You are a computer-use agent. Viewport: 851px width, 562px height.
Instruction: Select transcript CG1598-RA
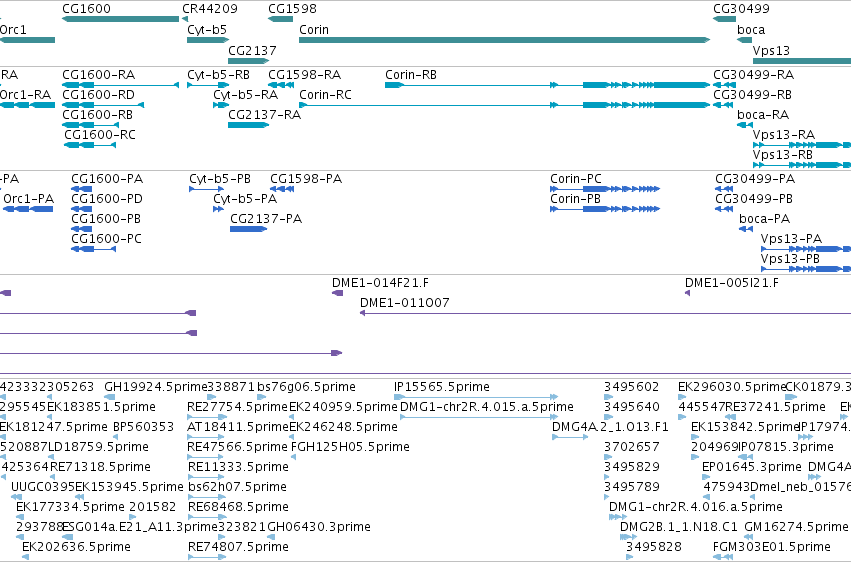281,85
